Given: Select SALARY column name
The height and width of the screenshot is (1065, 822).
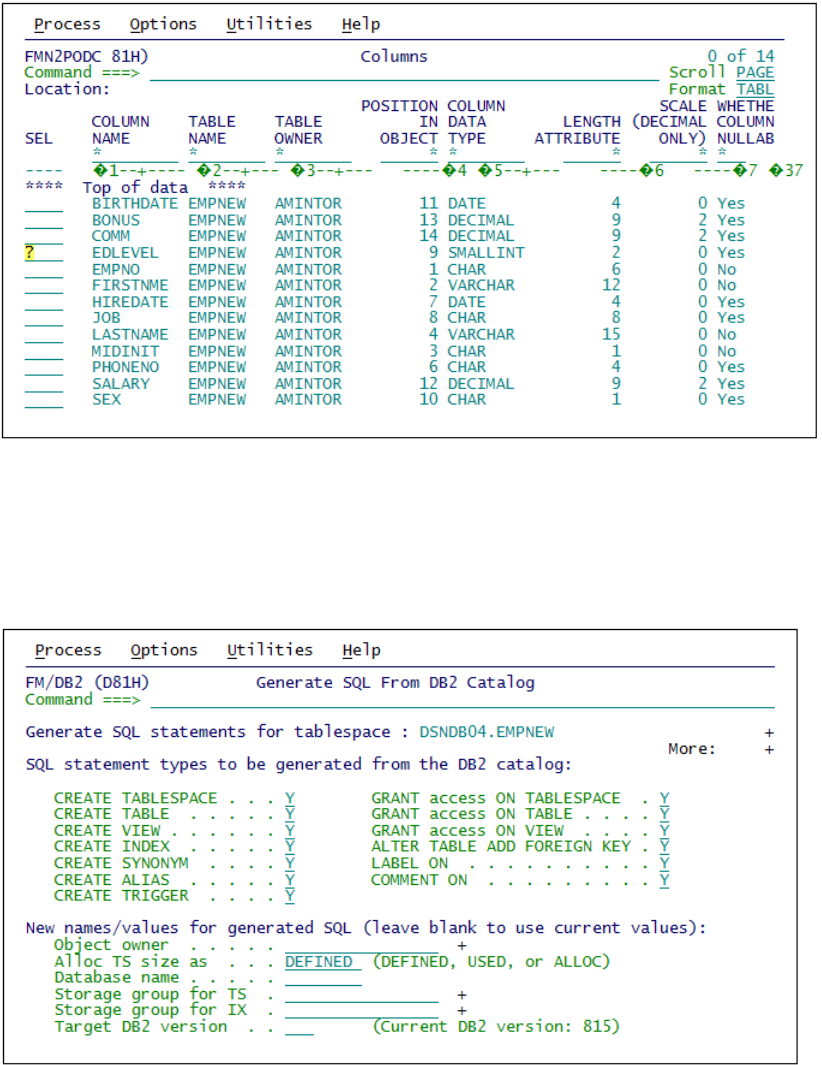Looking at the screenshot, I should pos(121,384).
